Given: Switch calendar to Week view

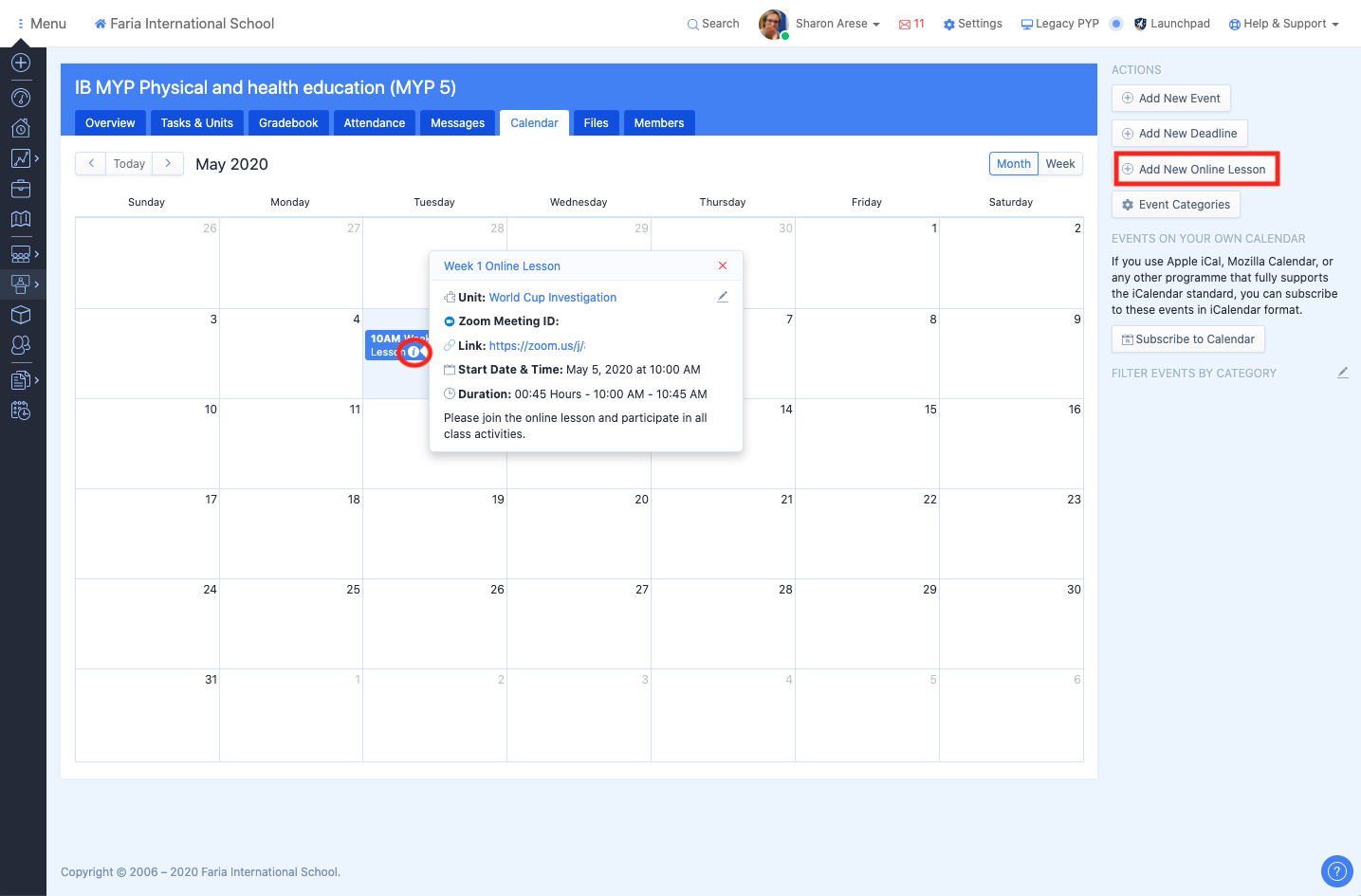Looking at the screenshot, I should [1059, 164].
